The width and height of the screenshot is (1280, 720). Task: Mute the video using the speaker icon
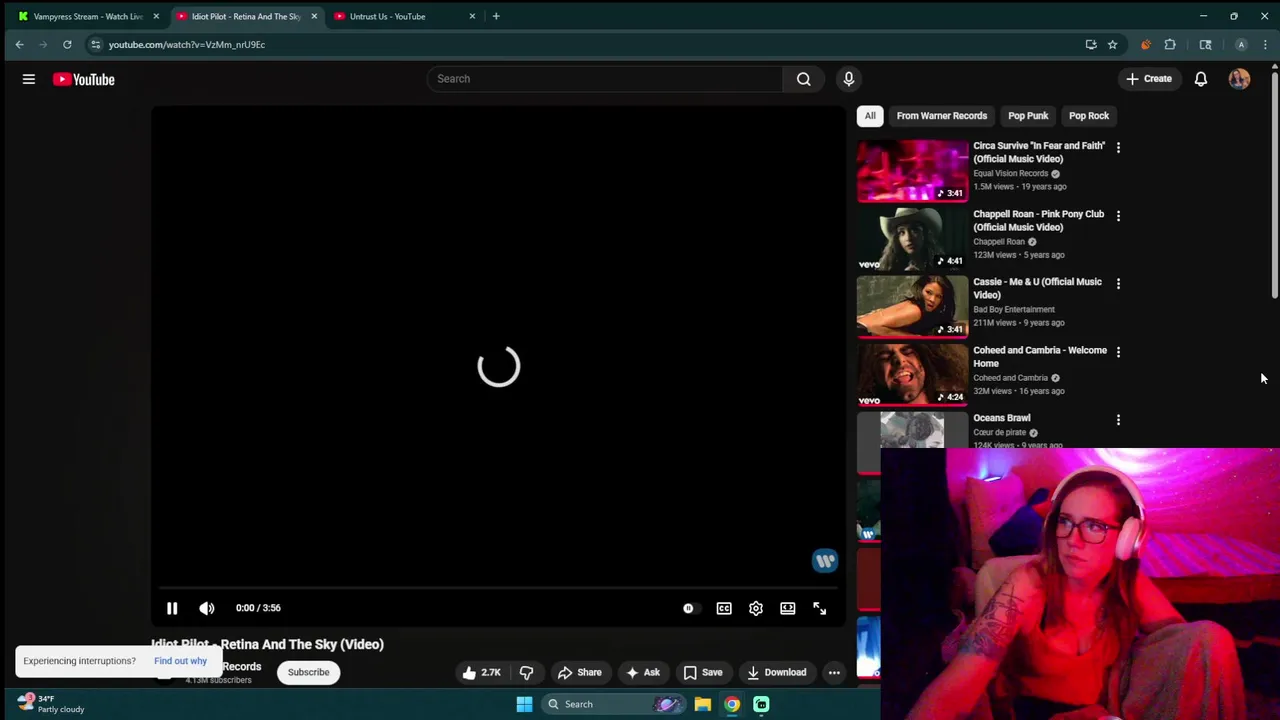tap(207, 608)
